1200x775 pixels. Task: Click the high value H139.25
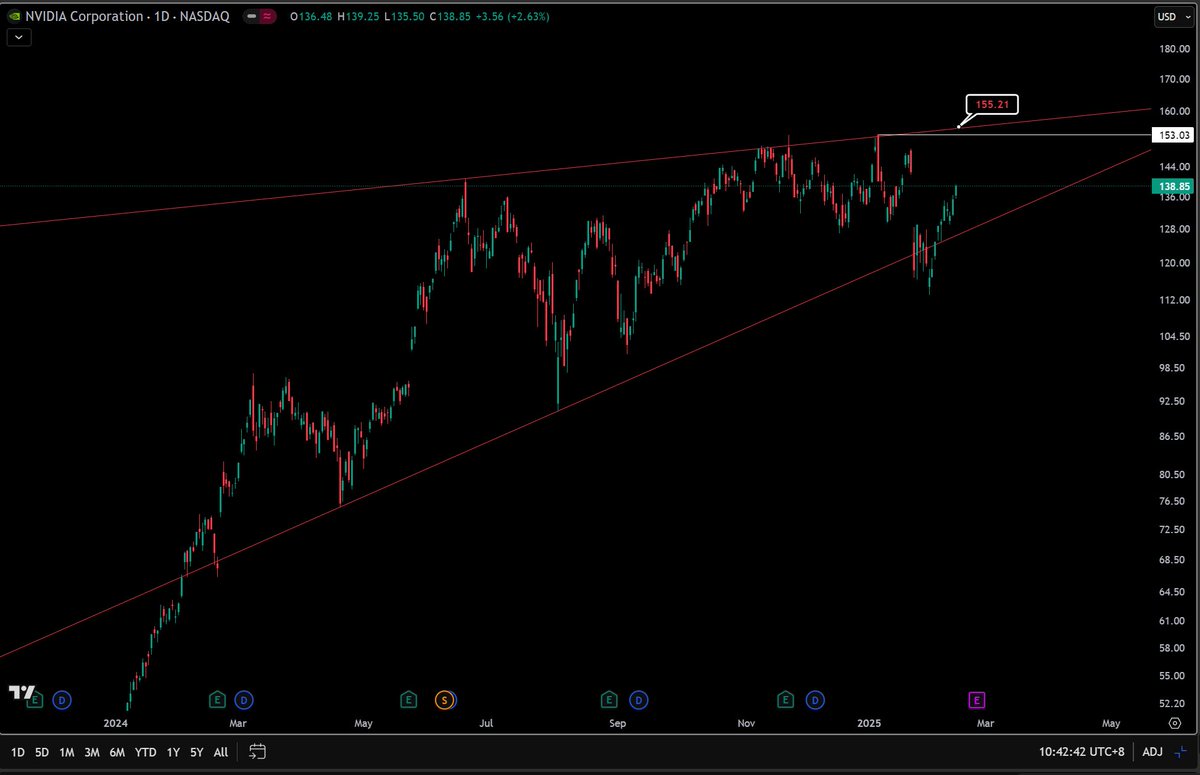pos(356,17)
